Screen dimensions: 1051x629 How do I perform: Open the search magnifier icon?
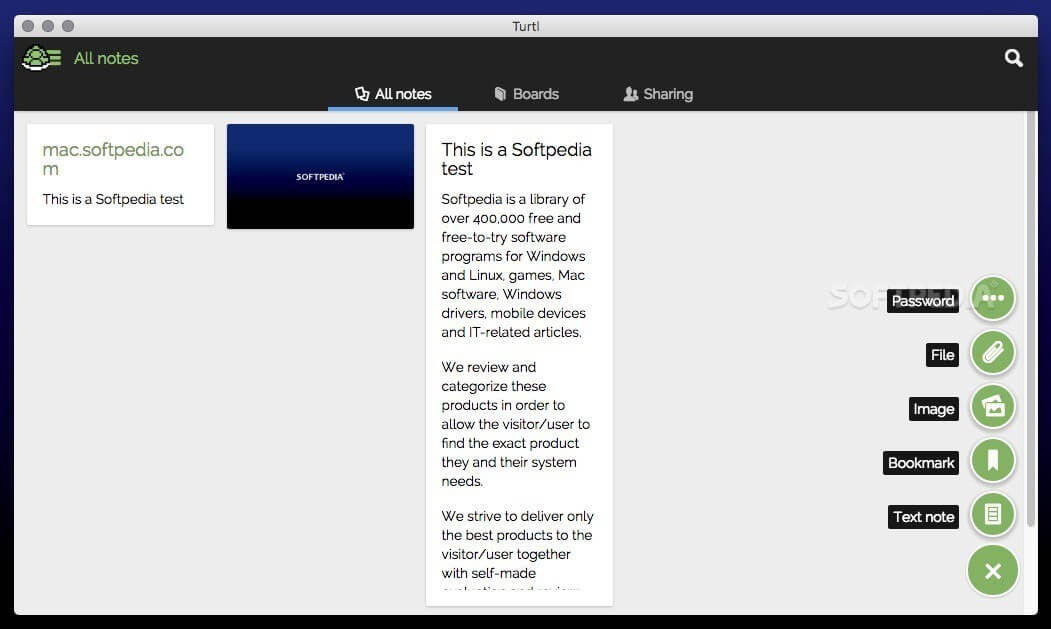(x=1013, y=58)
